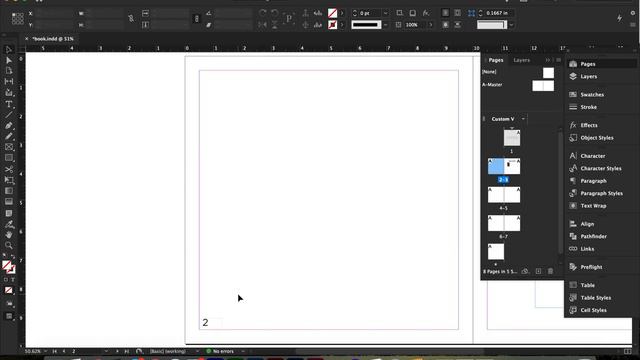Select the Selection tool

(x=9, y=49)
